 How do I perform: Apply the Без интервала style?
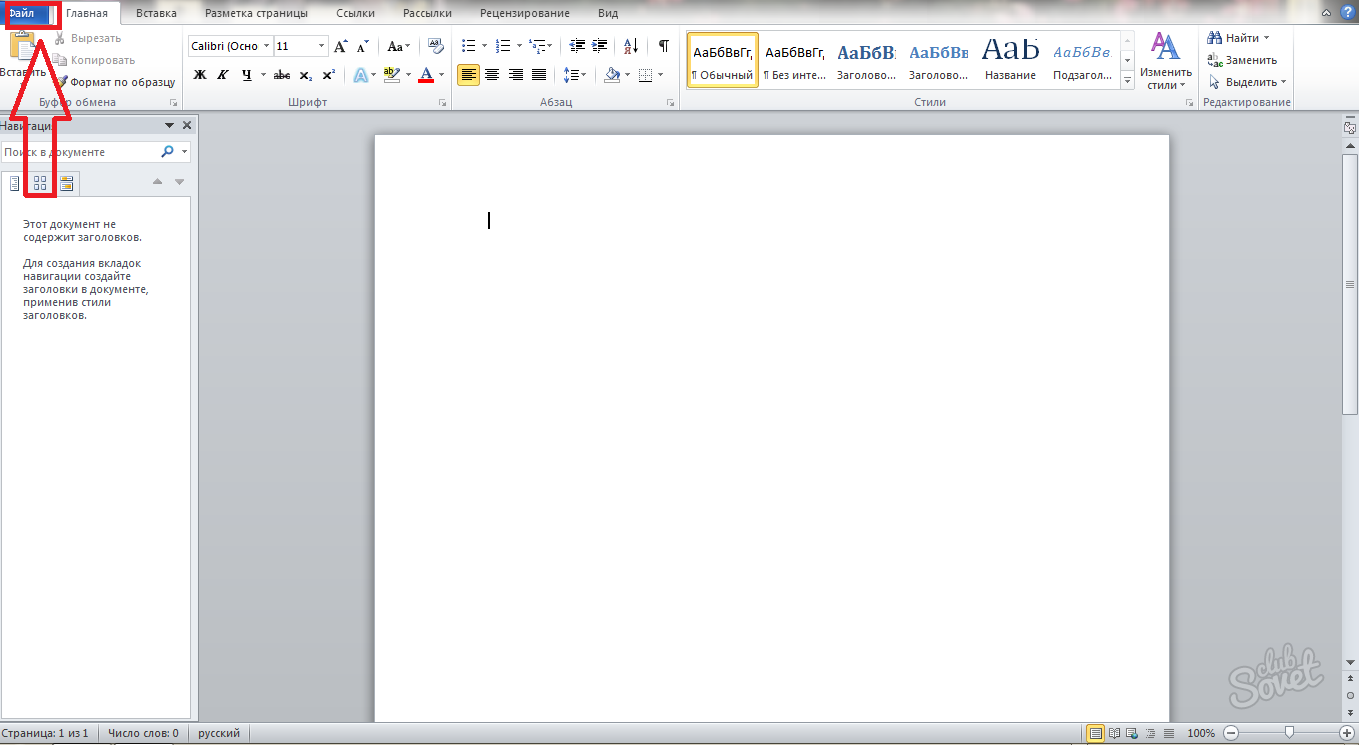794,60
